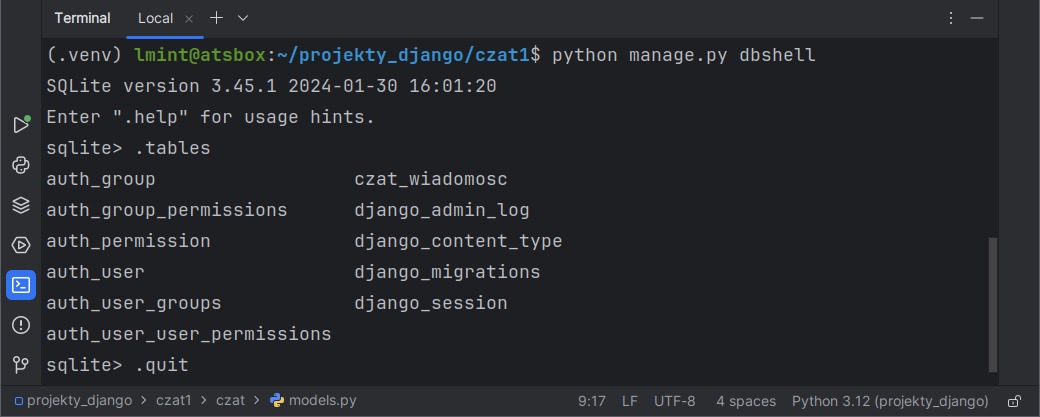Close the Local terminal tab
Screen dimensions: 1040x417
coord(189,19)
